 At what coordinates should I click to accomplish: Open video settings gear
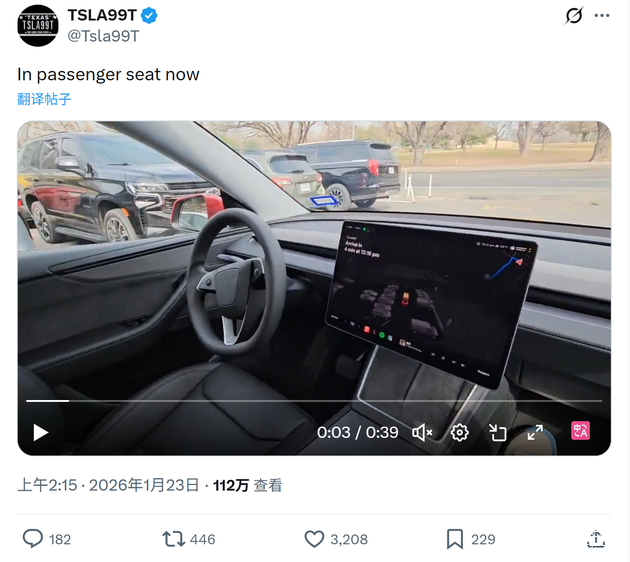tap(460, 433)
